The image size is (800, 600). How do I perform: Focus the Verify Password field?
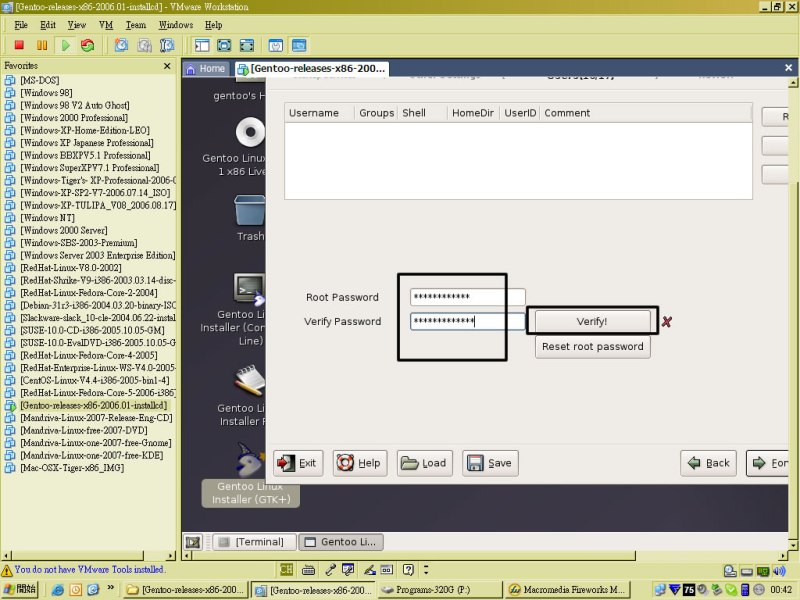coord(467,321)
